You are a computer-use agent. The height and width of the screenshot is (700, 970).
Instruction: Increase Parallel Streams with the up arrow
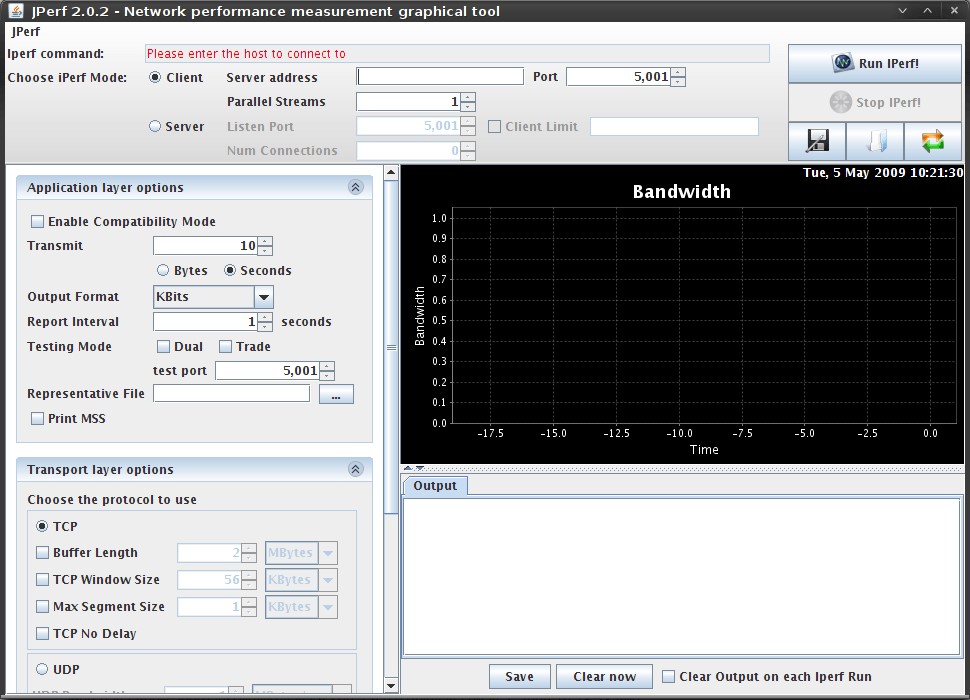click(x=468, y=97)
